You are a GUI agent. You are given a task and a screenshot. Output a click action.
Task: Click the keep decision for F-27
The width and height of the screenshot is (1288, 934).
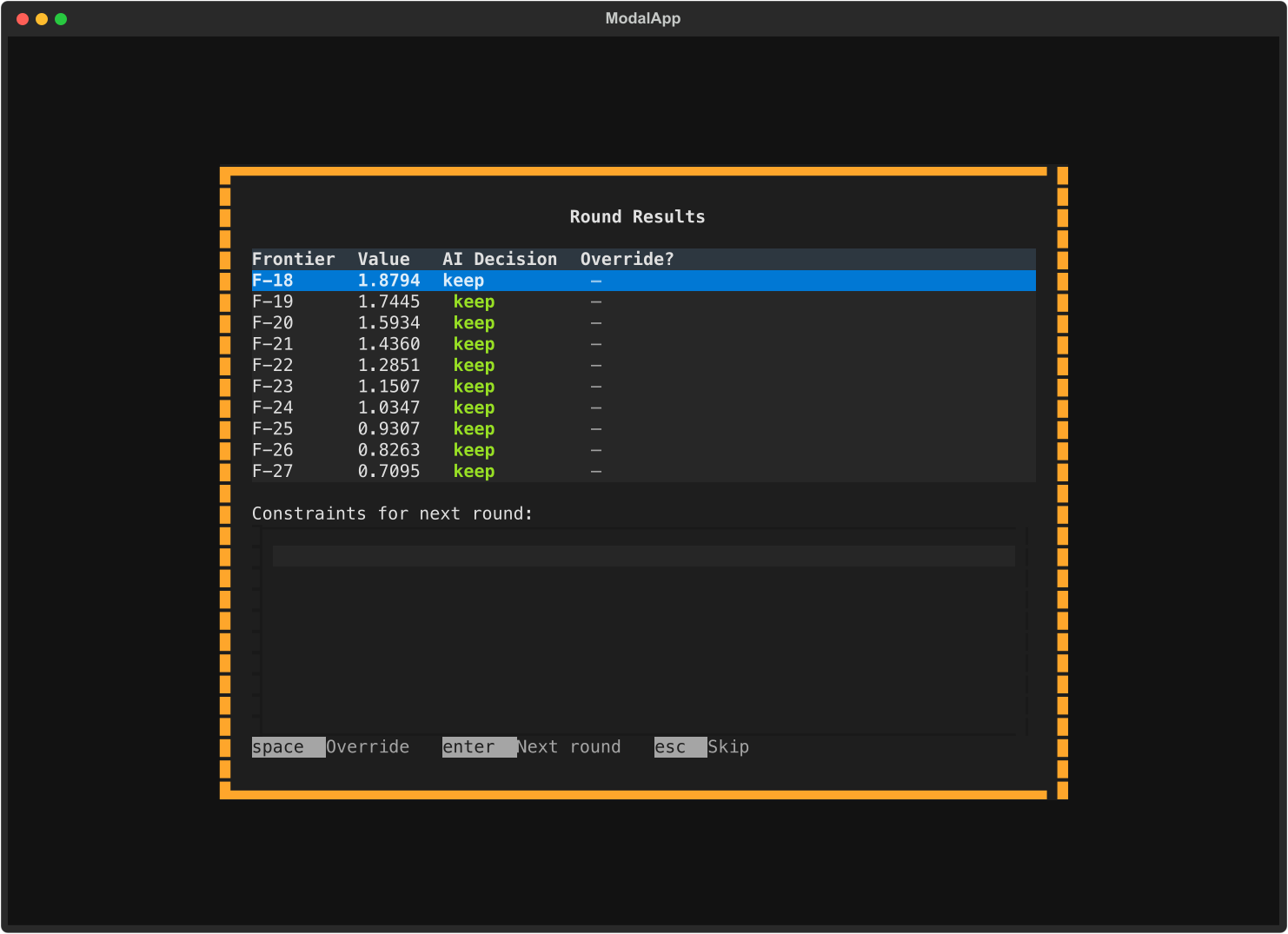(x=474, y=471)
